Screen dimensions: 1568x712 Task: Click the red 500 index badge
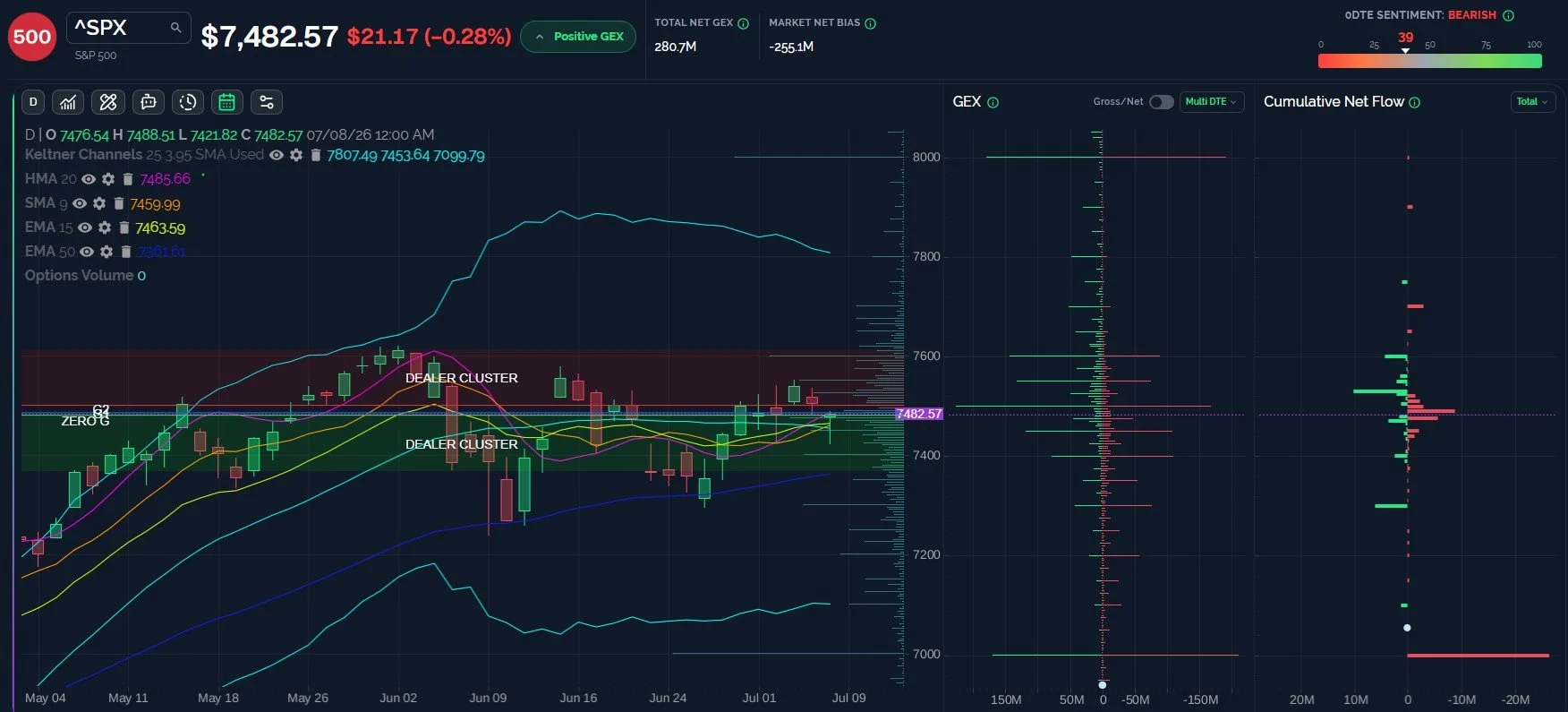pos(32,37)
